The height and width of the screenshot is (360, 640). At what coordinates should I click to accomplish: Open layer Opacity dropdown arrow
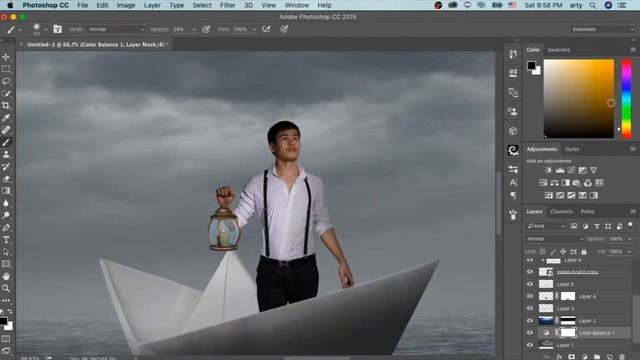[629, 239]
